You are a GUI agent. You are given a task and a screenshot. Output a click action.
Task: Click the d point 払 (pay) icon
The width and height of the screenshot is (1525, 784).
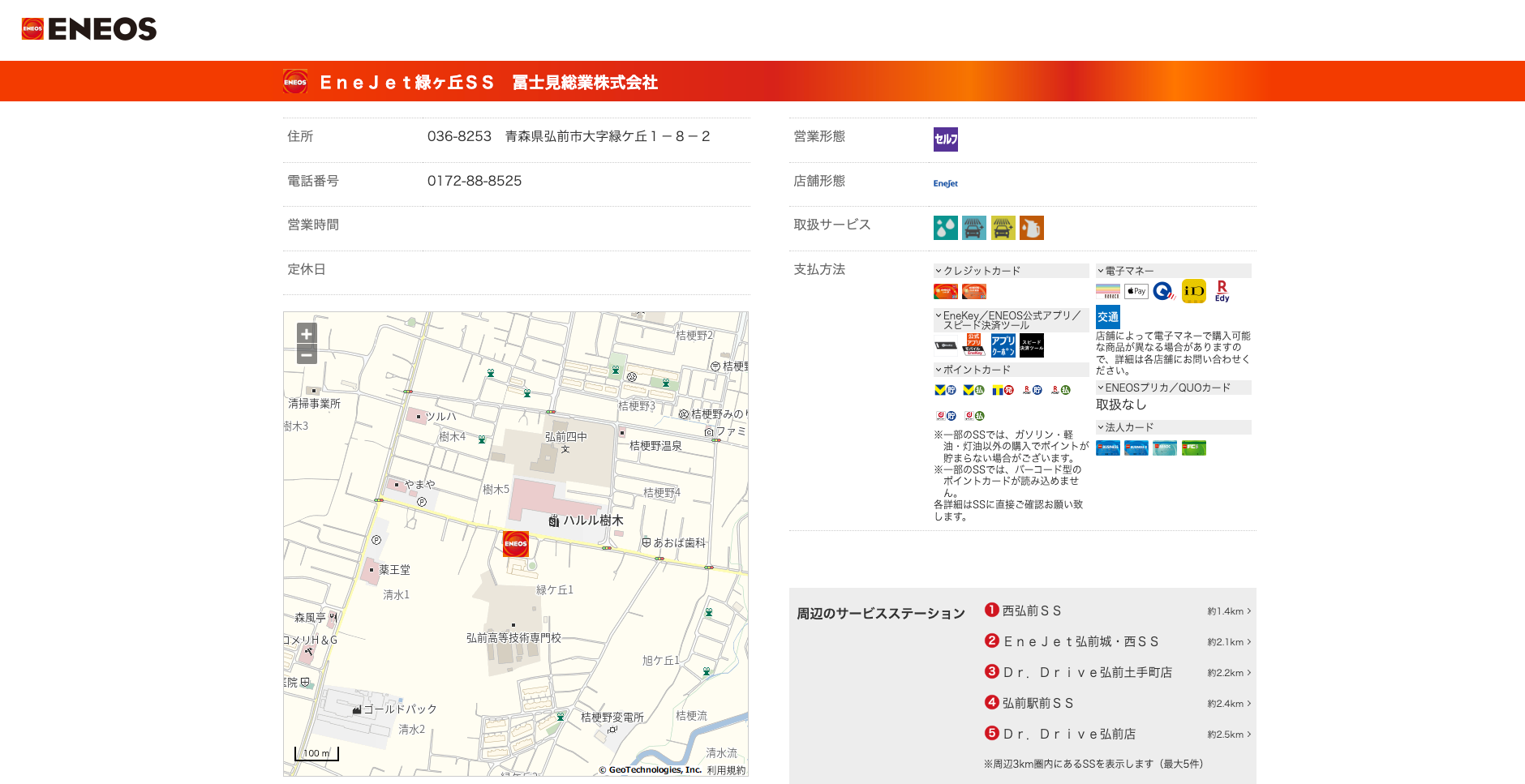point(974,416)
